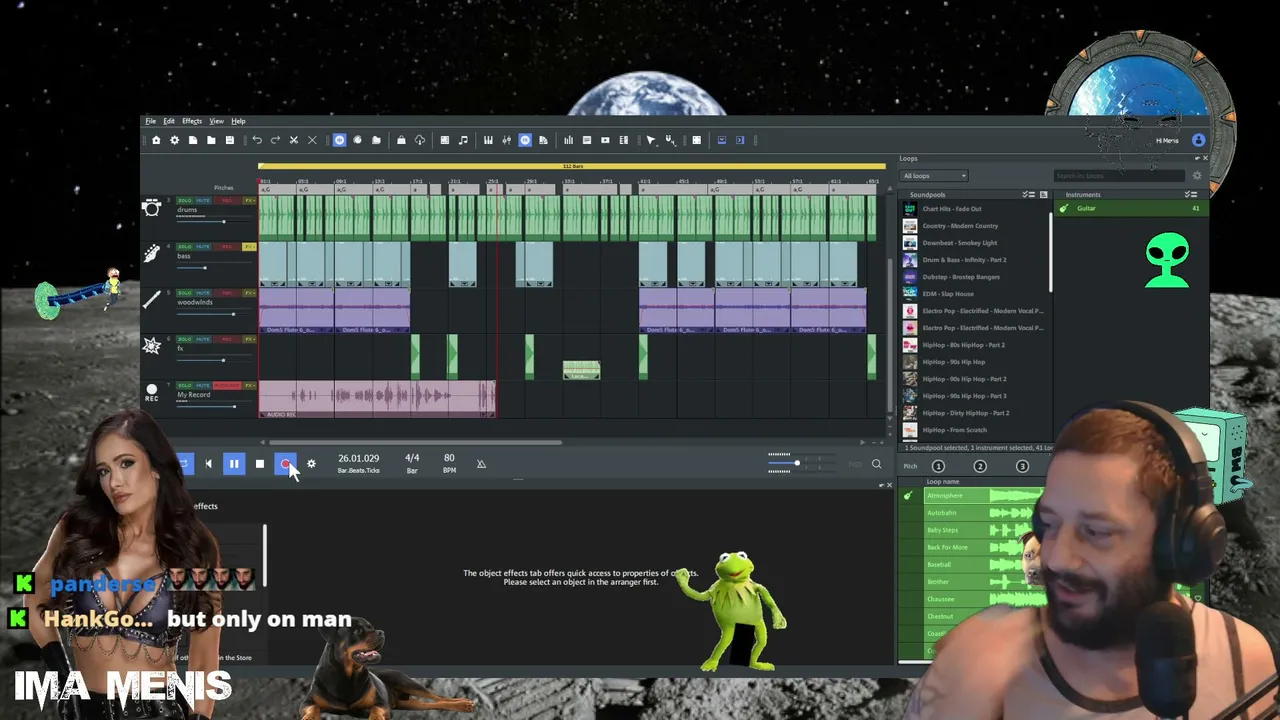
Task: Open the FX menu on the woodwinds track
Action: [x=250, y=293]
